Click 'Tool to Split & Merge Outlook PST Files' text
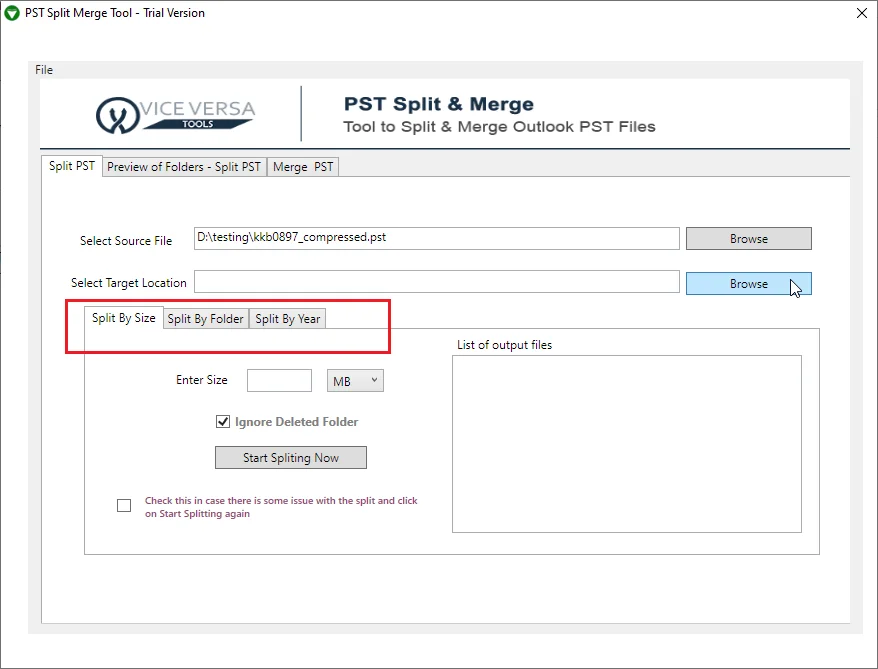Image resolution: width=878 pixels, height=669 pixels. (499, 127)
